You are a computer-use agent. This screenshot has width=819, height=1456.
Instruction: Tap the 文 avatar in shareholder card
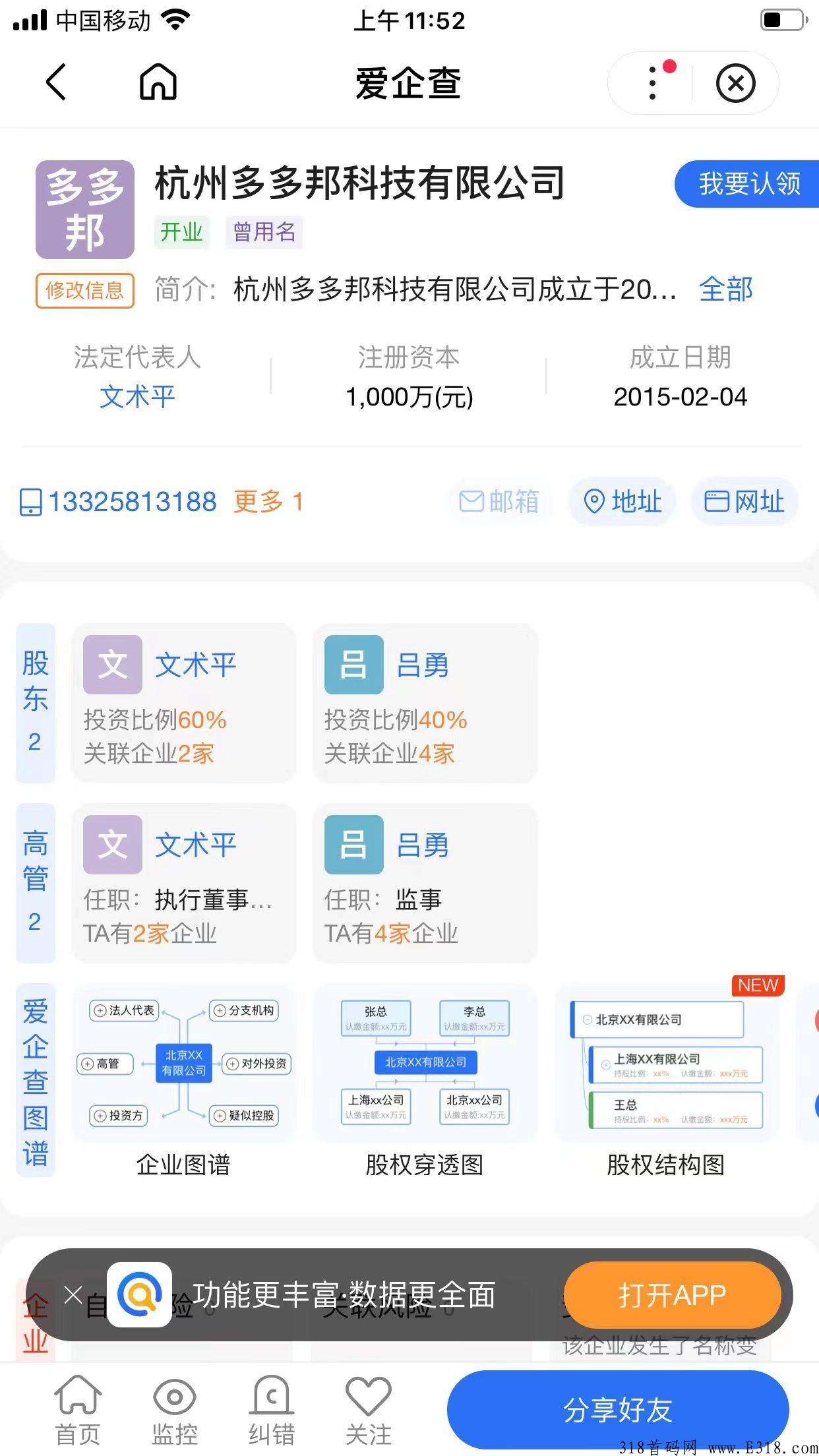tap(113, 665)
